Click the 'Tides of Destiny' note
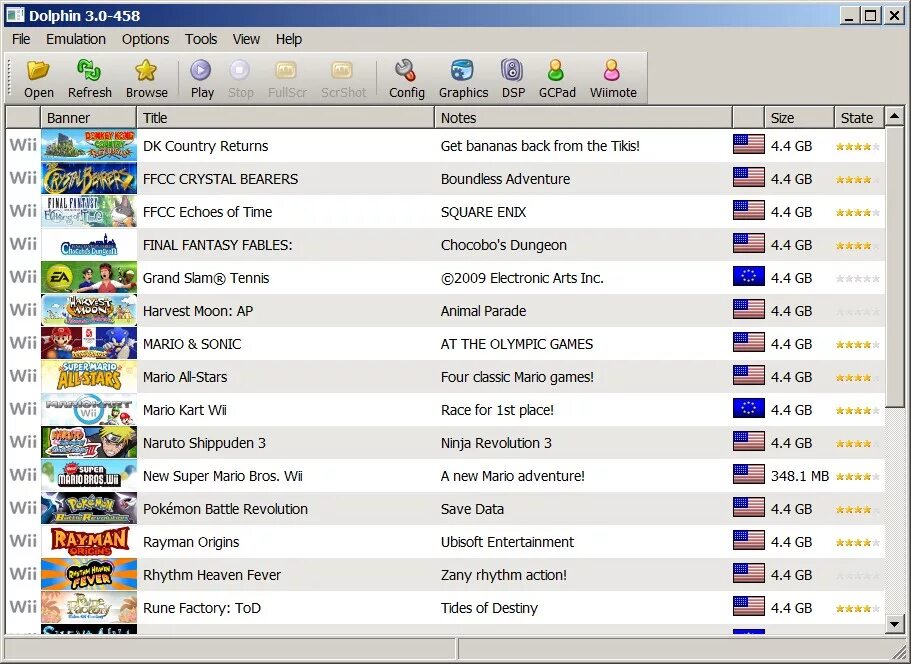 [x=489, y=608]
